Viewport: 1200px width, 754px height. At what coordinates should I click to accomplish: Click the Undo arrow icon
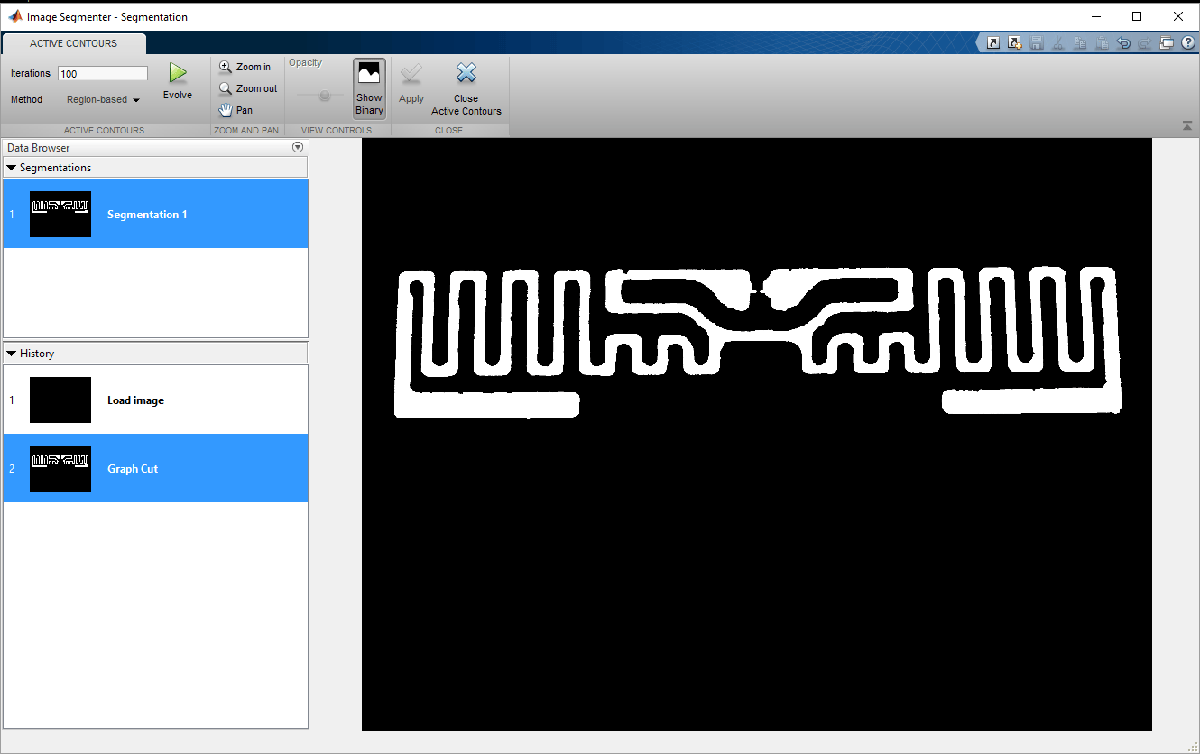1124,43
